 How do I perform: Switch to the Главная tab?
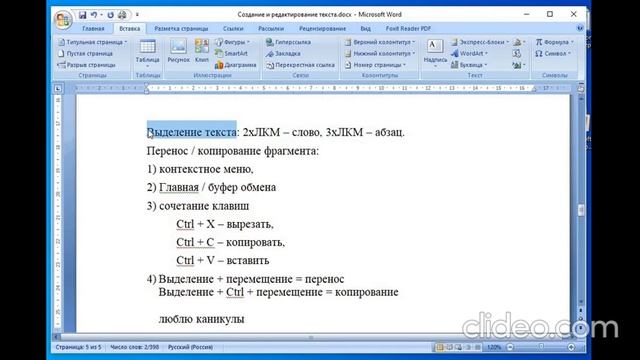pyautogui.click(x=93, y=29)
